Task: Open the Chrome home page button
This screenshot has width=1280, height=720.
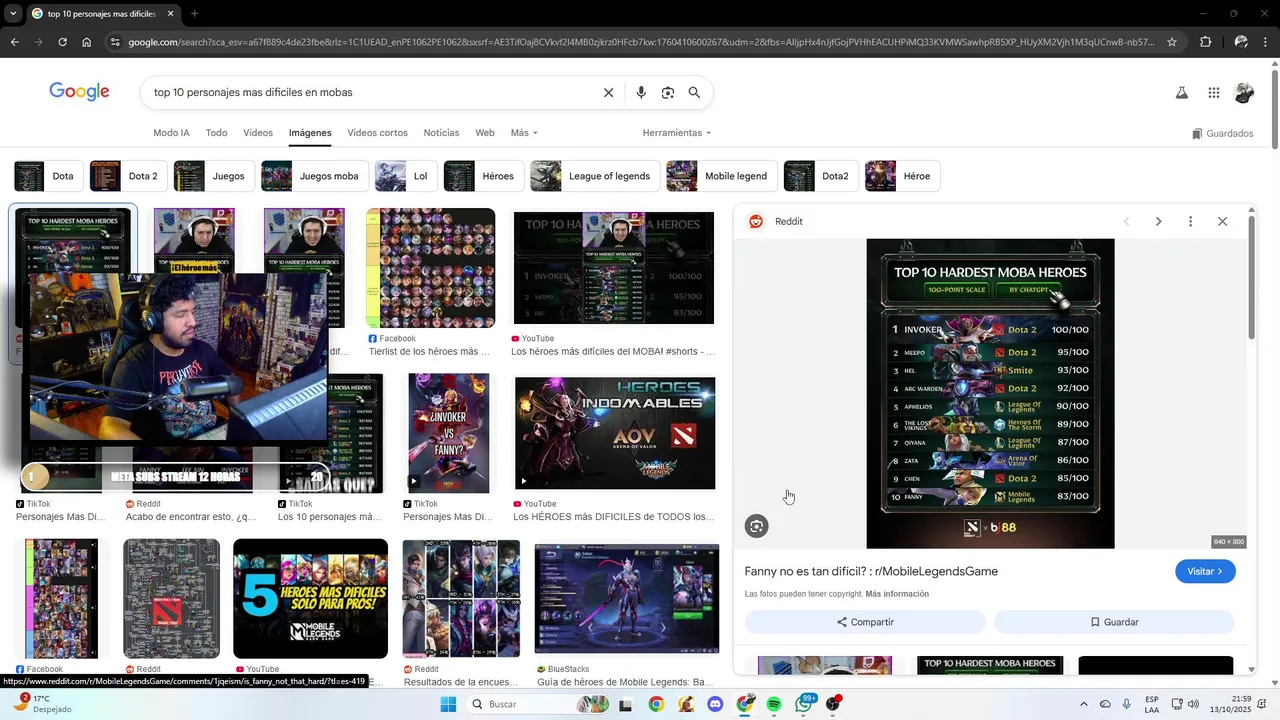Action: 87,42
